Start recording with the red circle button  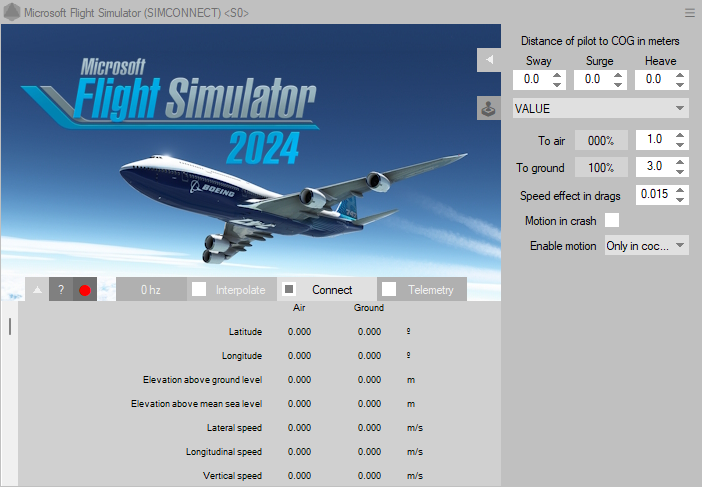(x=85, y=290)
